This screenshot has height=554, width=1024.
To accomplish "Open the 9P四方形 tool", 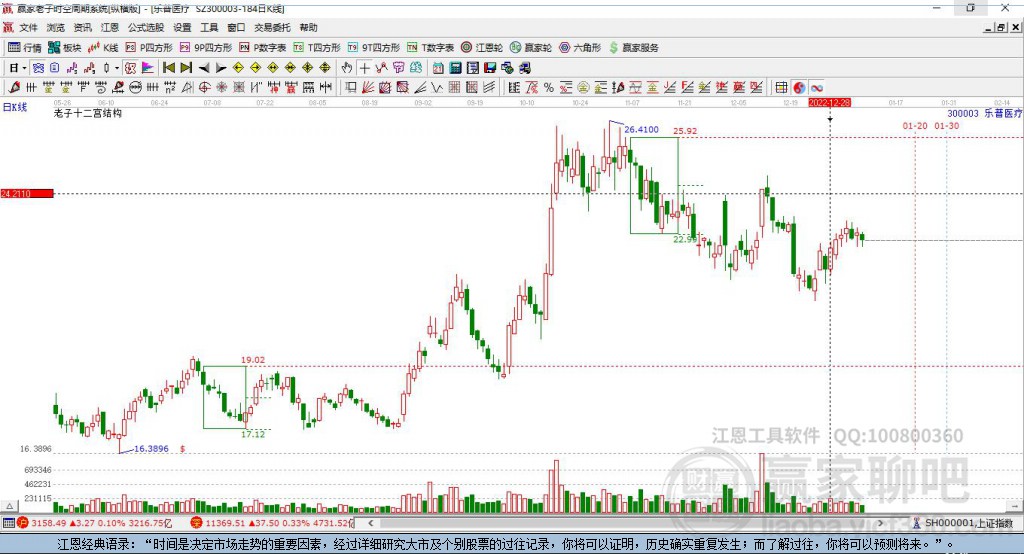I will [206, 48].
